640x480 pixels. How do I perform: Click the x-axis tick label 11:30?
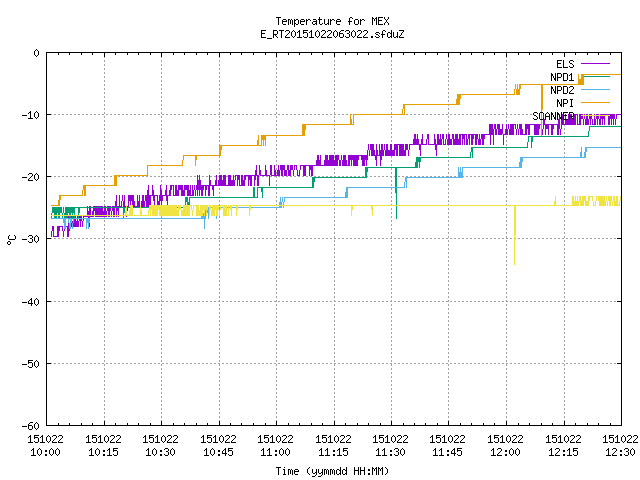pos(391,452)
